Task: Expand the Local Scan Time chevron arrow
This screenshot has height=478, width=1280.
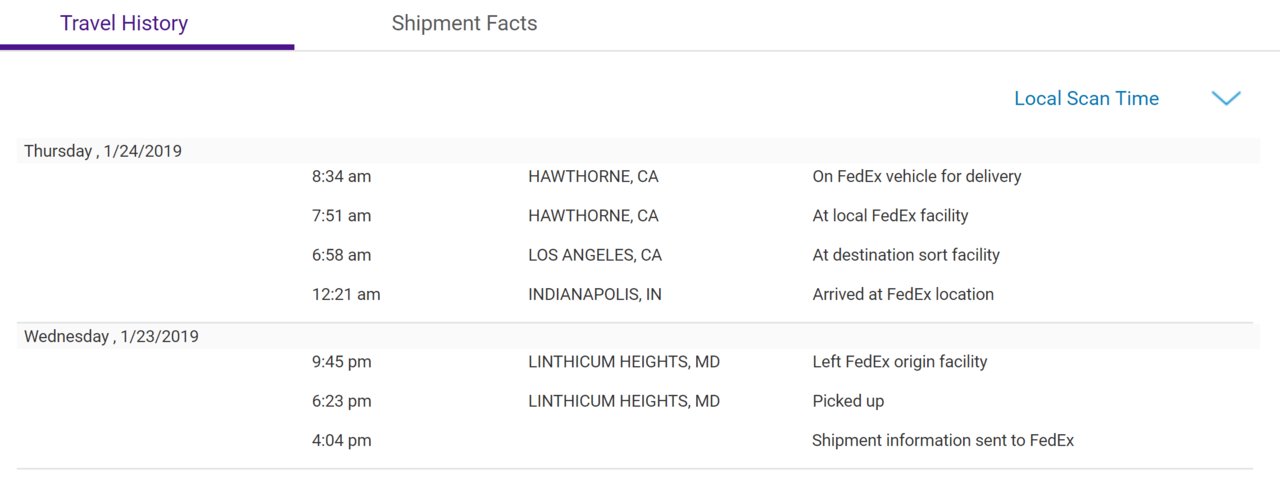Action: tap(1226, 98)
